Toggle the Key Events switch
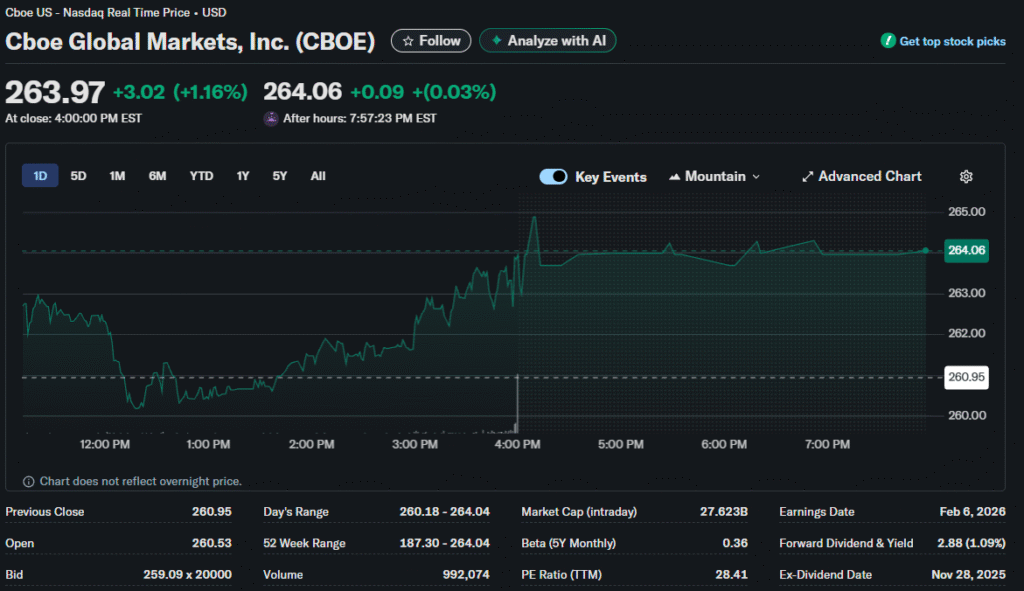The width and height of the screenshot is (1024, 591). click(x=553, y=177)
